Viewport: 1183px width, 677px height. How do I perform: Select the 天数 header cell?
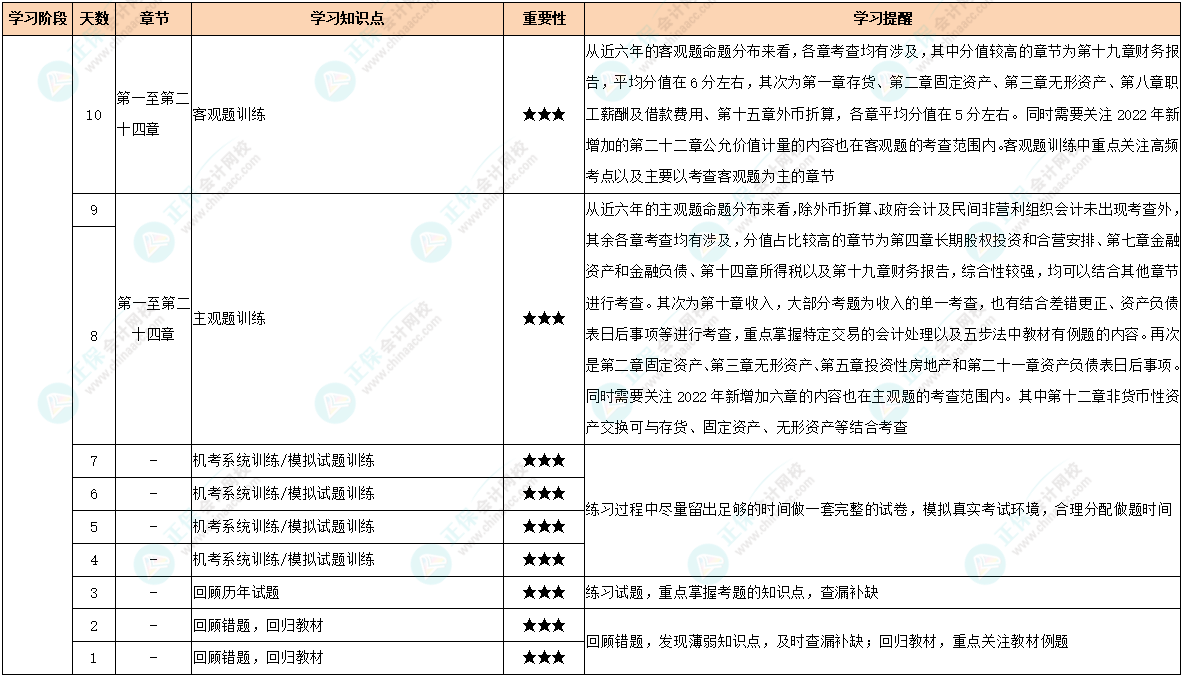coord(93,19)
